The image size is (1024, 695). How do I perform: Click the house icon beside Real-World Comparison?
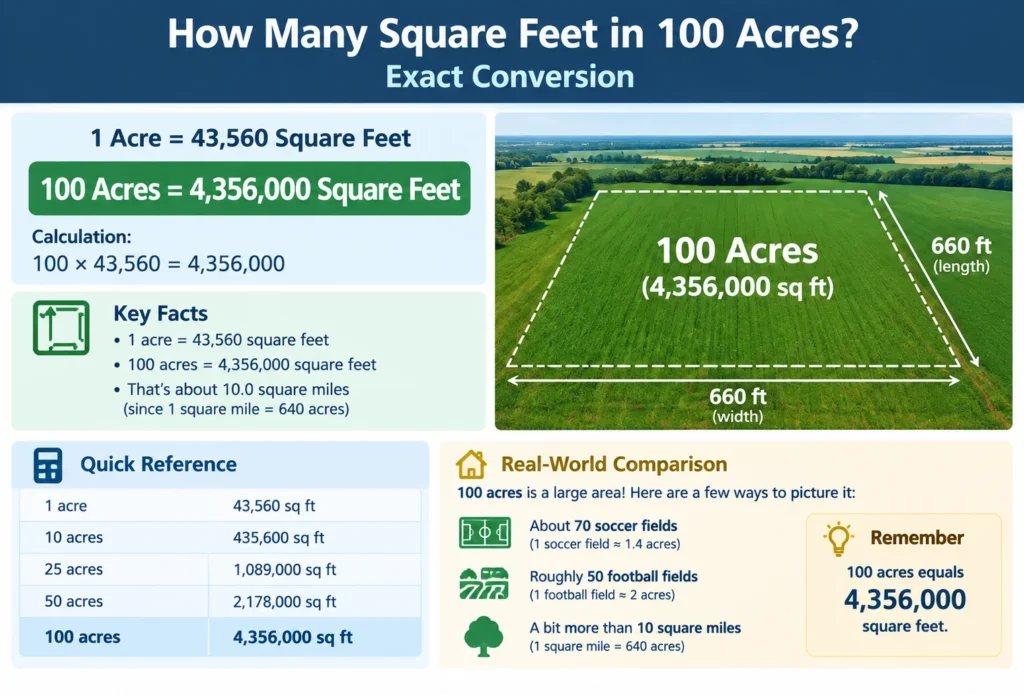[472, 464]
